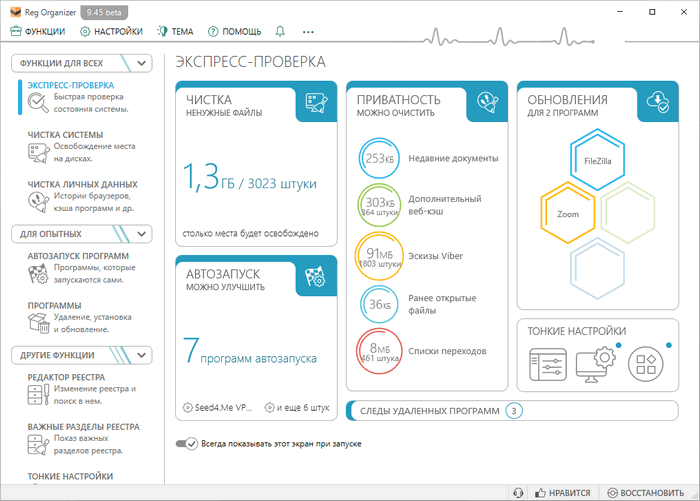Click the 9.45 beta version badge
Image resolution: width=700 pixels, height=501 pixels.
104,13
